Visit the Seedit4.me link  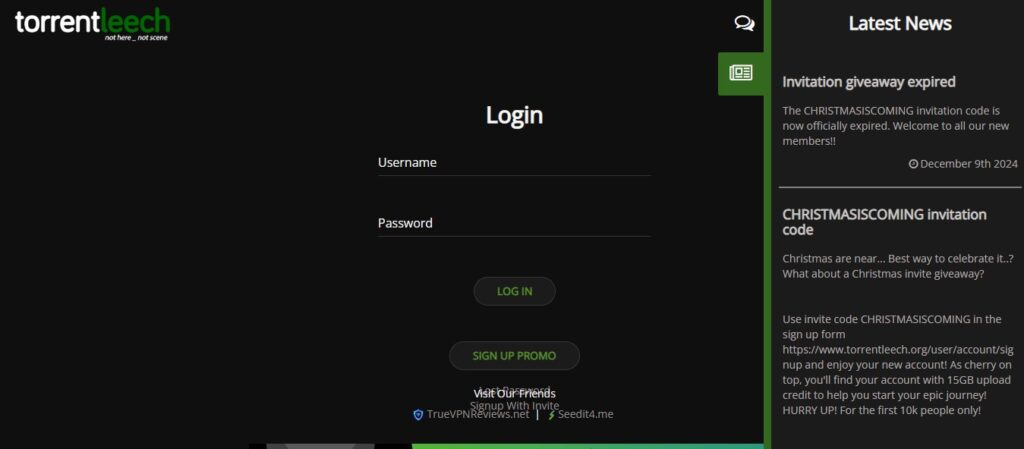pyautogui.click(x=586, y=414)
